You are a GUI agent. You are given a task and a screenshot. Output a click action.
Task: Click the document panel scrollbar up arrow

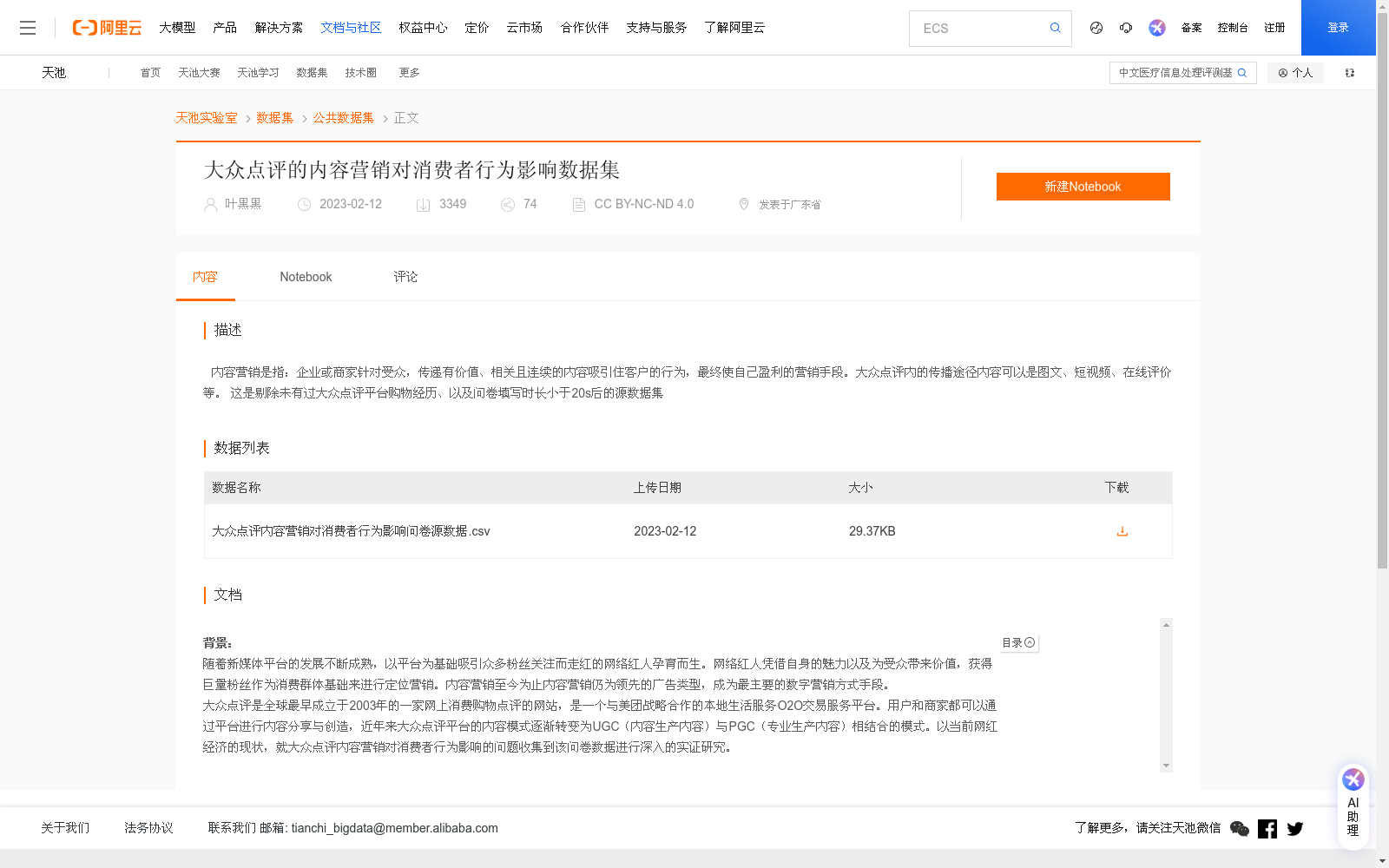(1166, 625)
